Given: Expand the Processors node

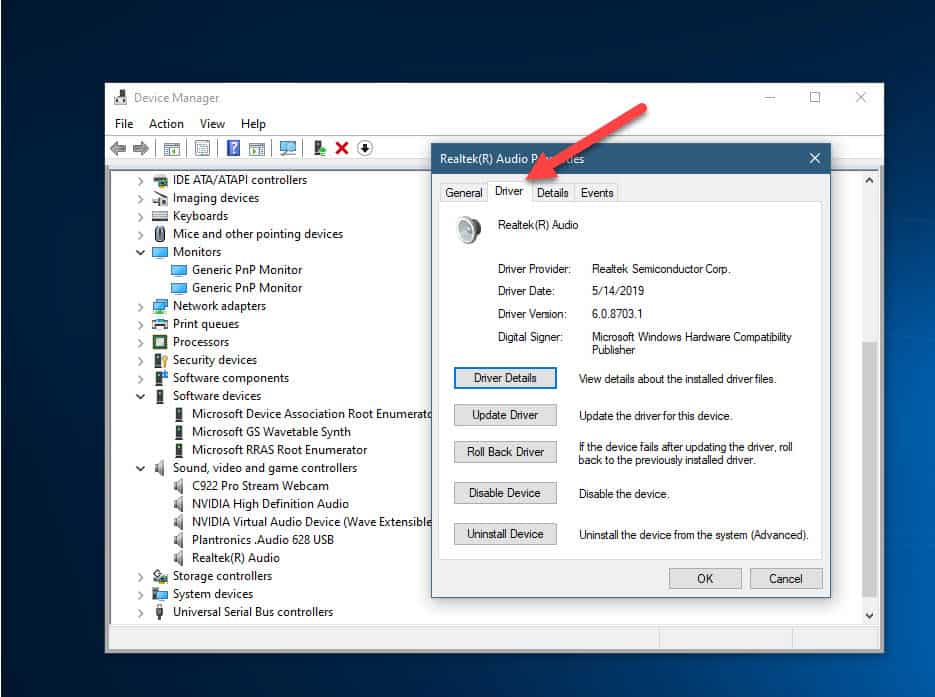Looking at the screenshot, I should pos(140,343).
